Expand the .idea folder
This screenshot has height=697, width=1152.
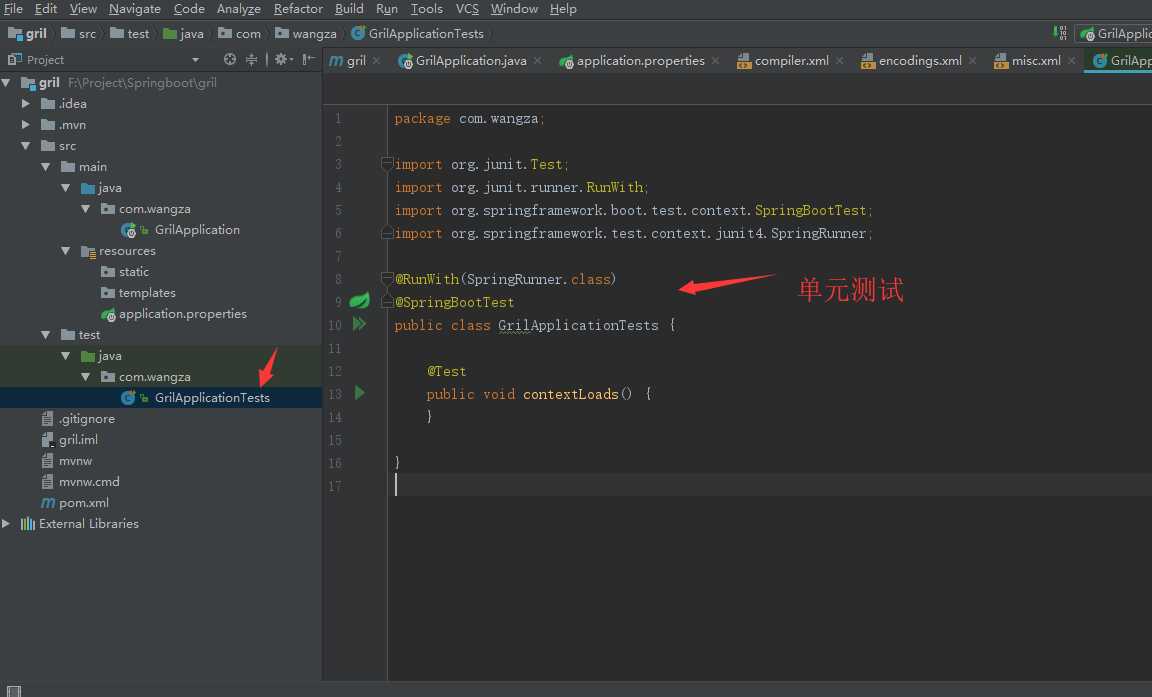pos(26,104)
